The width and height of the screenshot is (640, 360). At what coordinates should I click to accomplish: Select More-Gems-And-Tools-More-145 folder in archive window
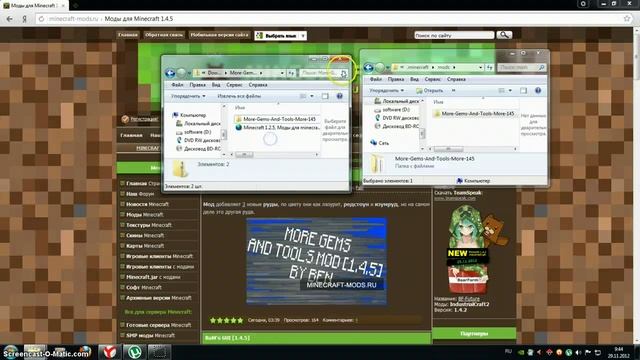(276, 119)
